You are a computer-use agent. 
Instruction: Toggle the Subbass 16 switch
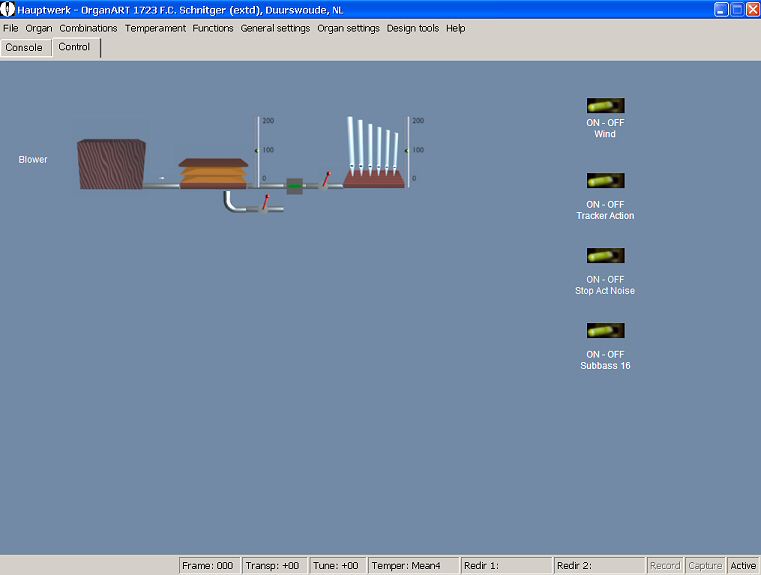[x=605, y=330]
